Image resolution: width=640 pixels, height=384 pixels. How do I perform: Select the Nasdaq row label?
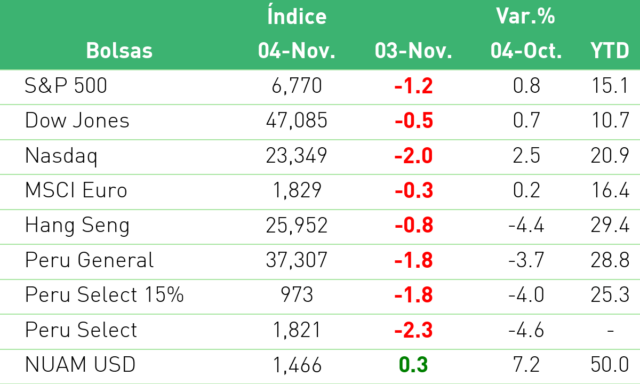coord(61,156)
